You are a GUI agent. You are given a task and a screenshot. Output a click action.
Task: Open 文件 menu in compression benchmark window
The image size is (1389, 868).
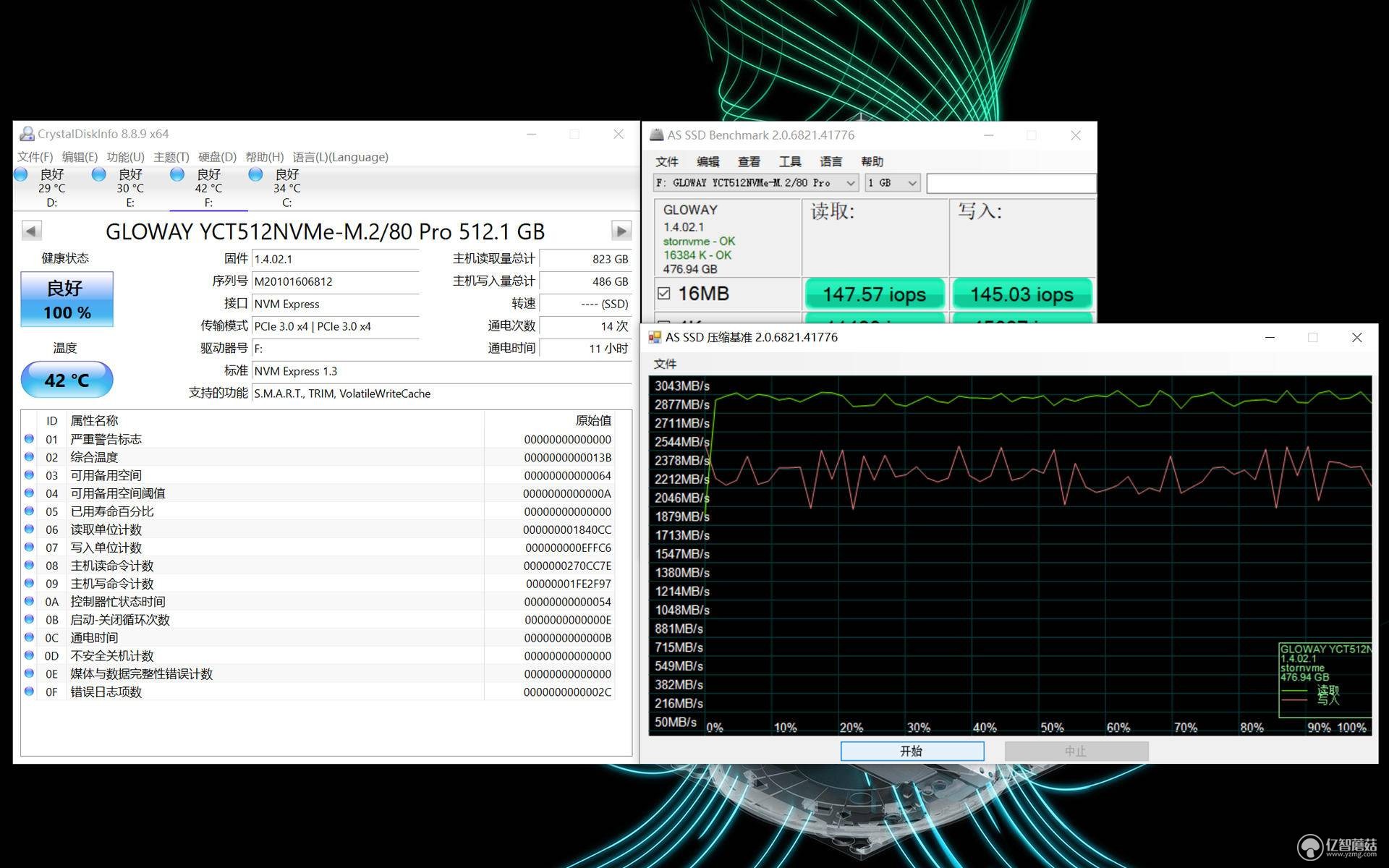665,363
